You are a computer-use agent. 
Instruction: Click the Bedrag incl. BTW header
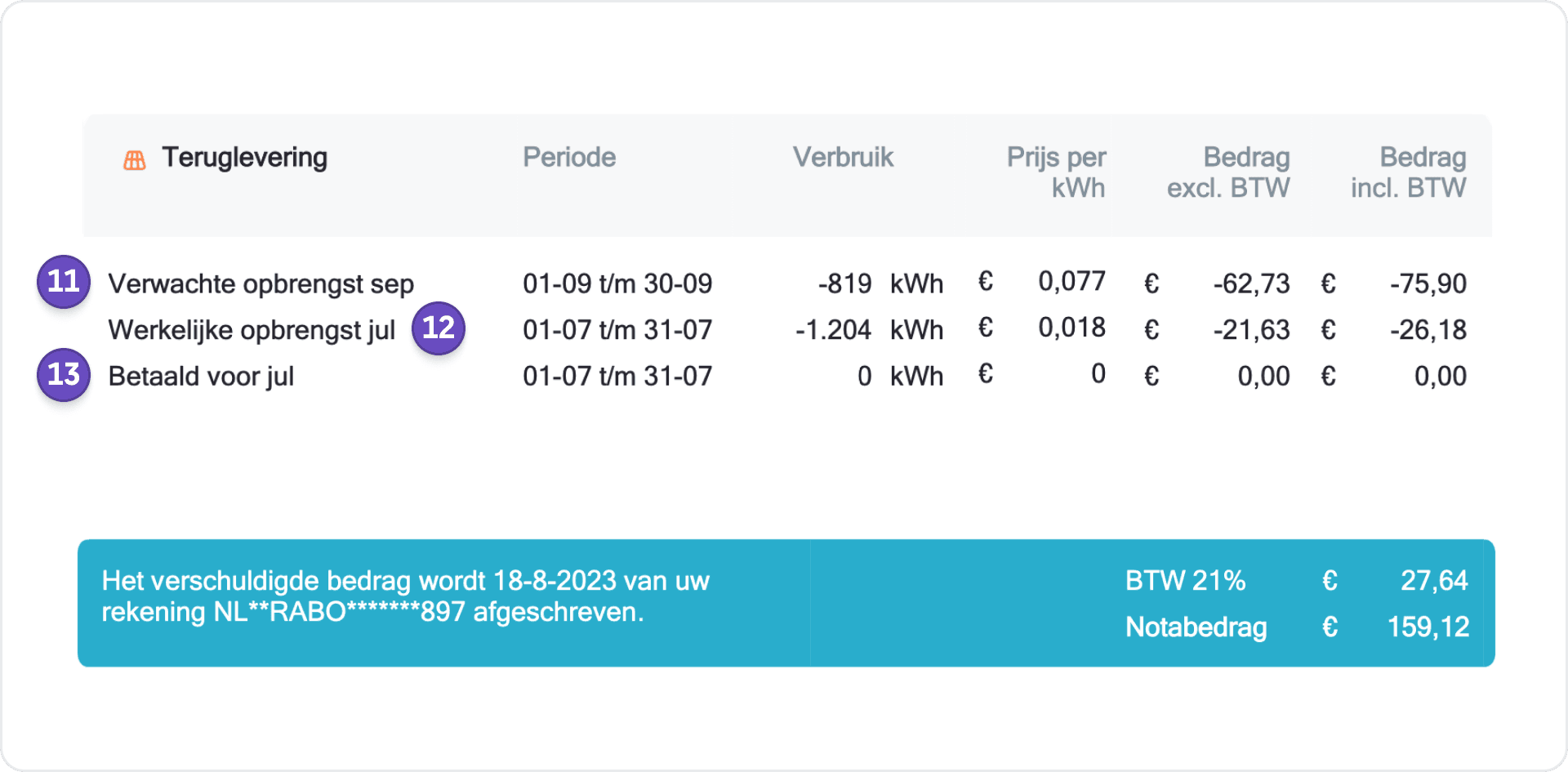1409,172
